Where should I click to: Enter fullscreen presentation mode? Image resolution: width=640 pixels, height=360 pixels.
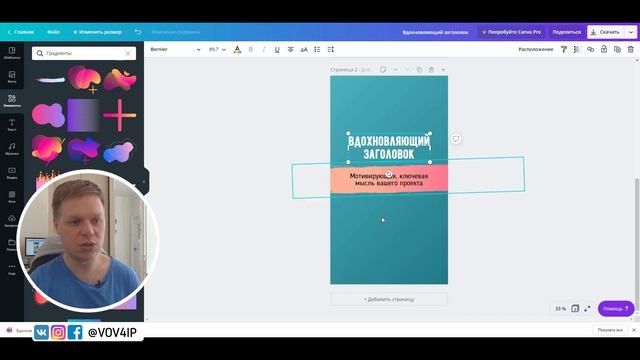click(x=587, y=309)
